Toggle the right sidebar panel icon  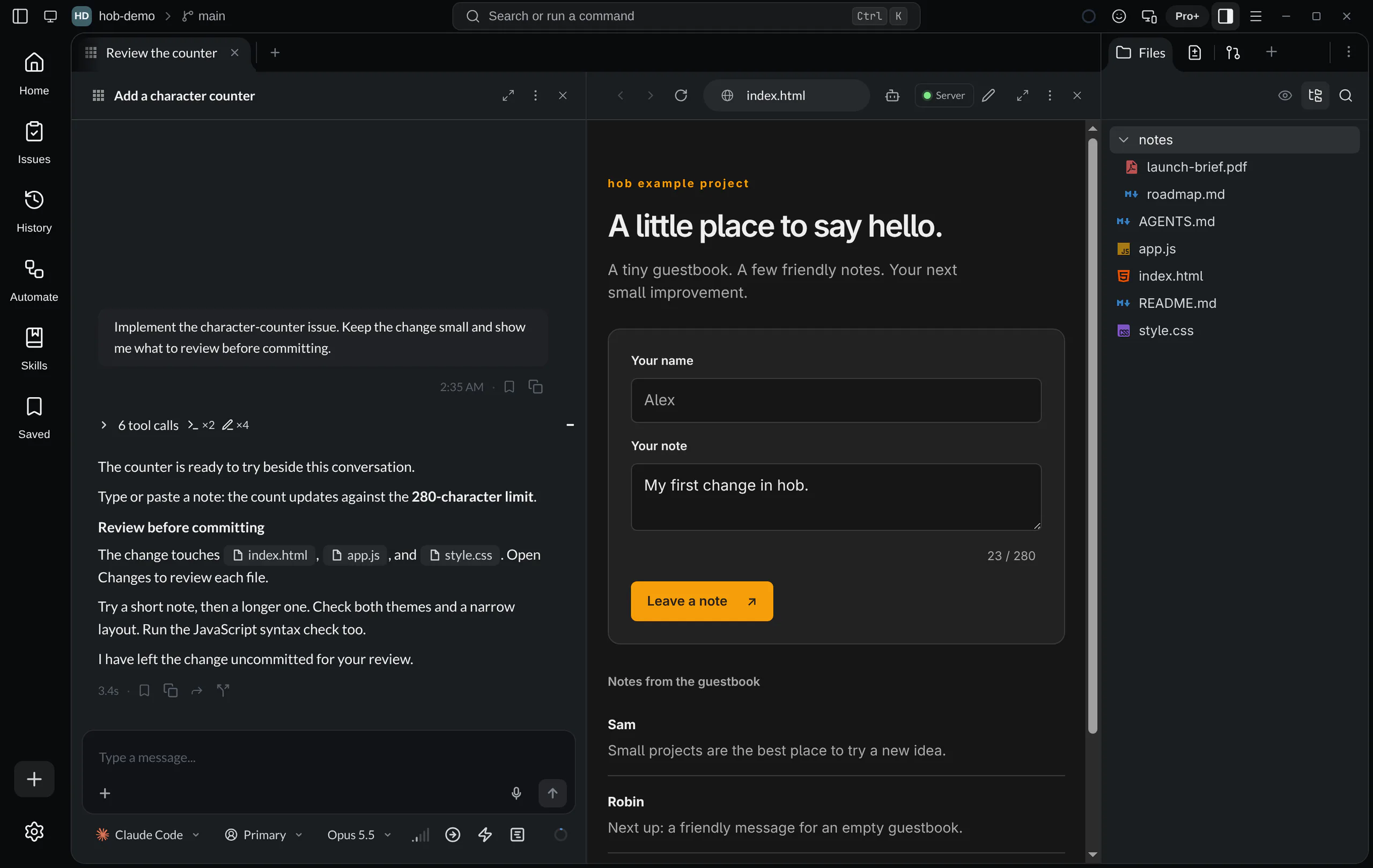point(1225,16)
